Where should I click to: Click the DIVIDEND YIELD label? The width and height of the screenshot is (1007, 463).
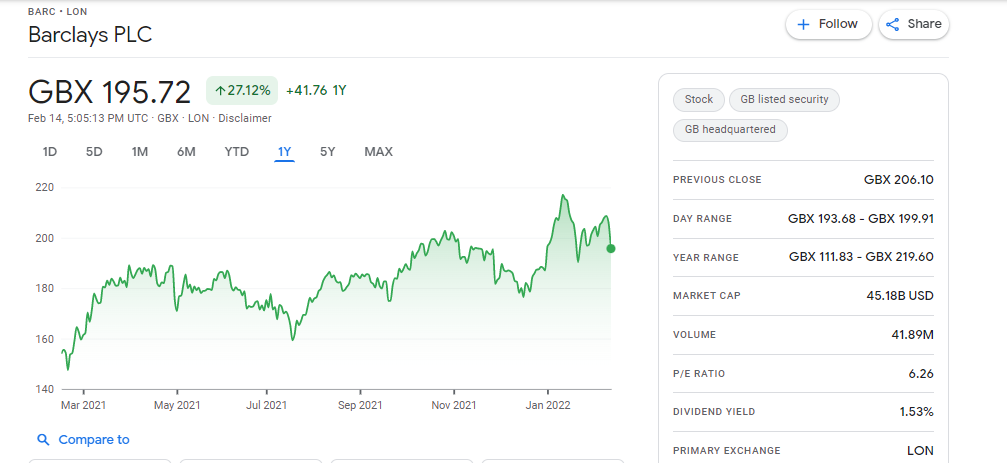click(x=714, y=412)
